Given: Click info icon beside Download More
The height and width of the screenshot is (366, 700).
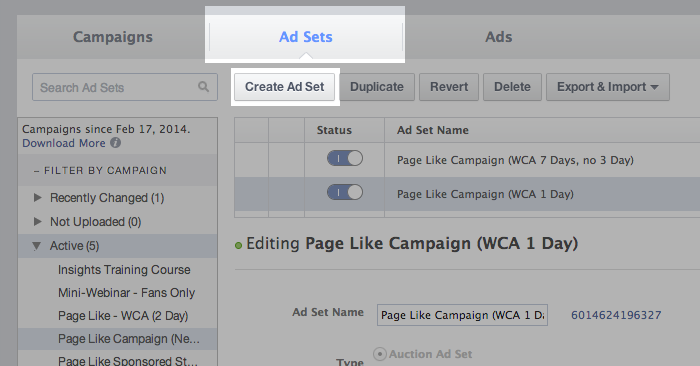Looking at the screenshot, I should 116,143.
